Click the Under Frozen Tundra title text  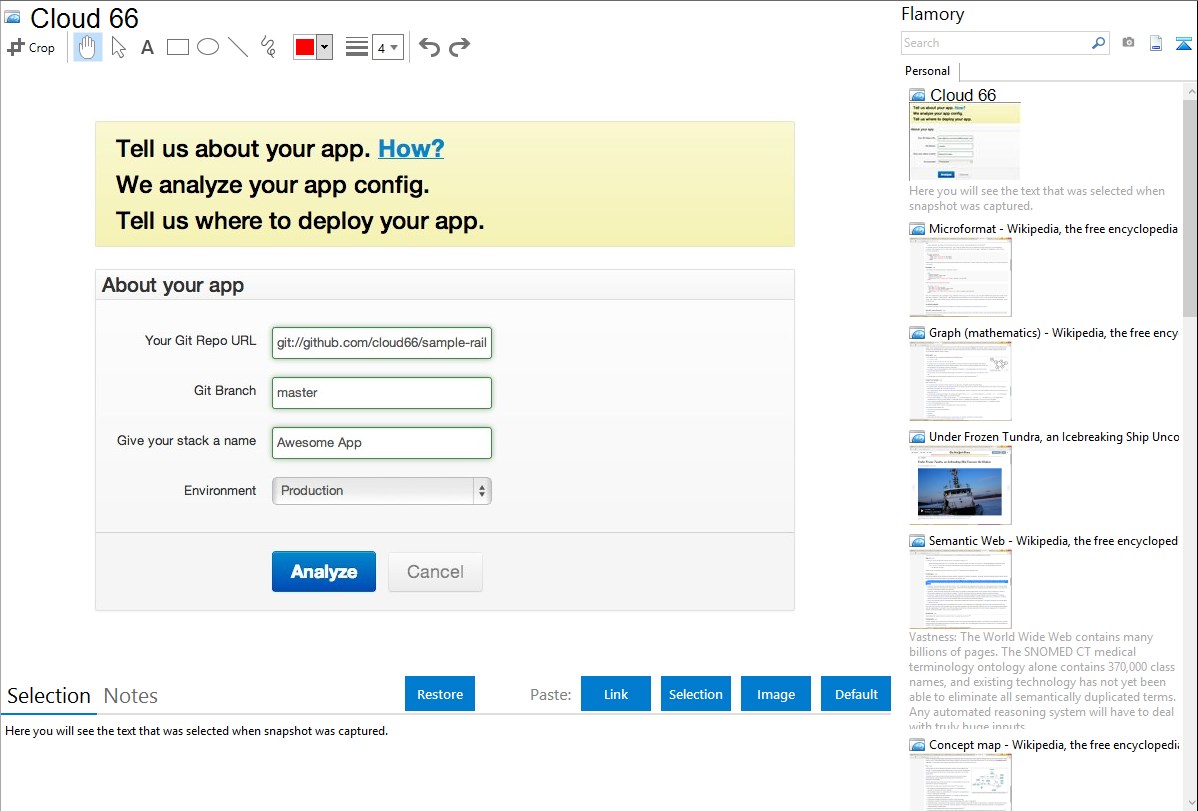point(1054,436)
